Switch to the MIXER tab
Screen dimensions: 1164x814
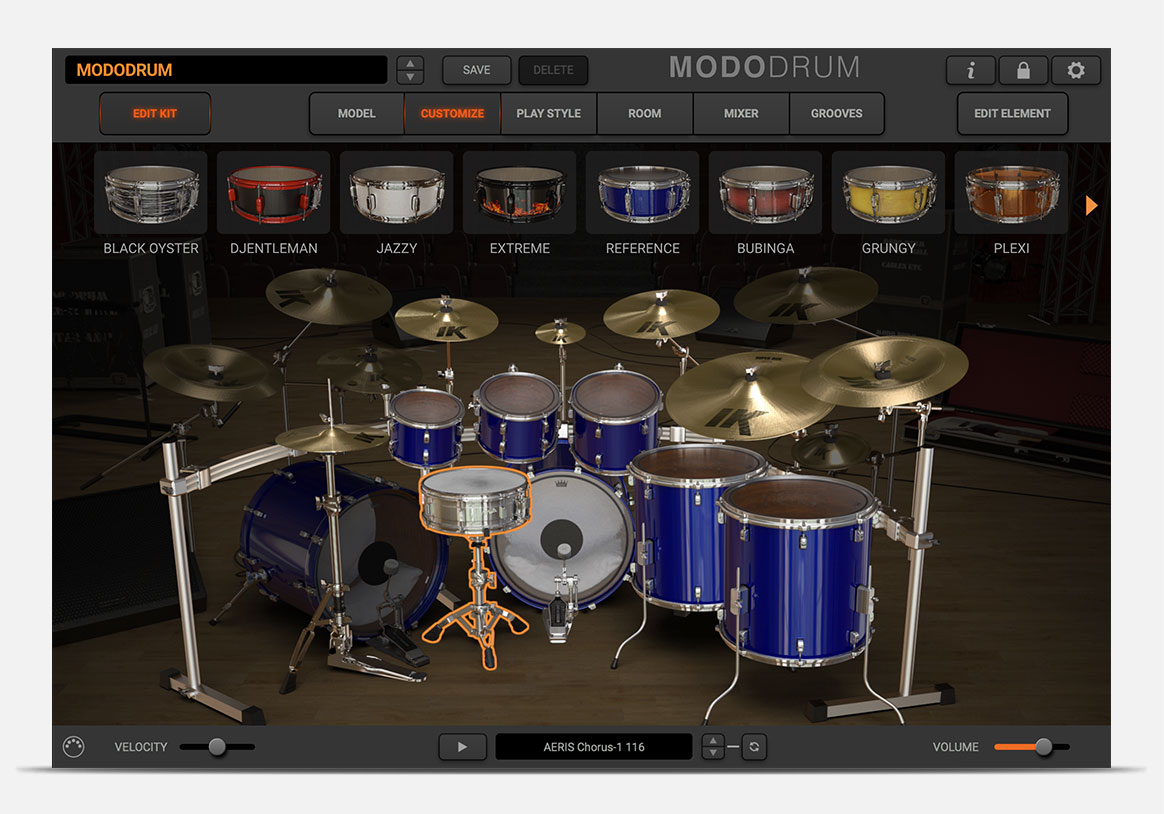point(741,113)
